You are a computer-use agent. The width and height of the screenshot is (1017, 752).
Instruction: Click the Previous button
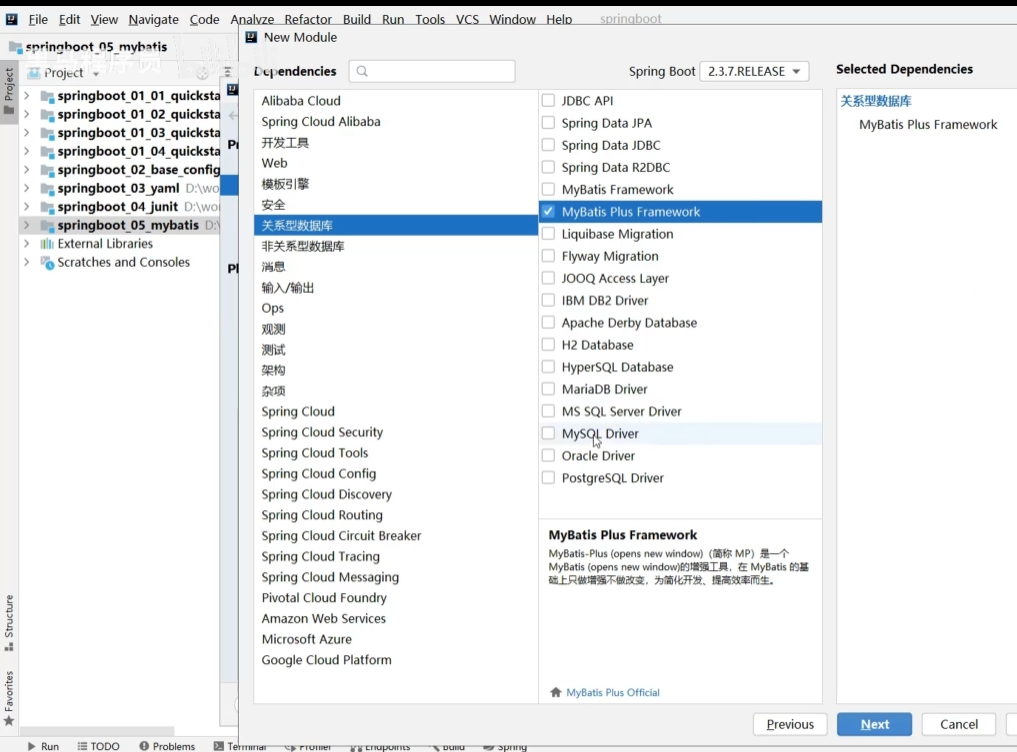pyautogui.click(x=790, y=724)
